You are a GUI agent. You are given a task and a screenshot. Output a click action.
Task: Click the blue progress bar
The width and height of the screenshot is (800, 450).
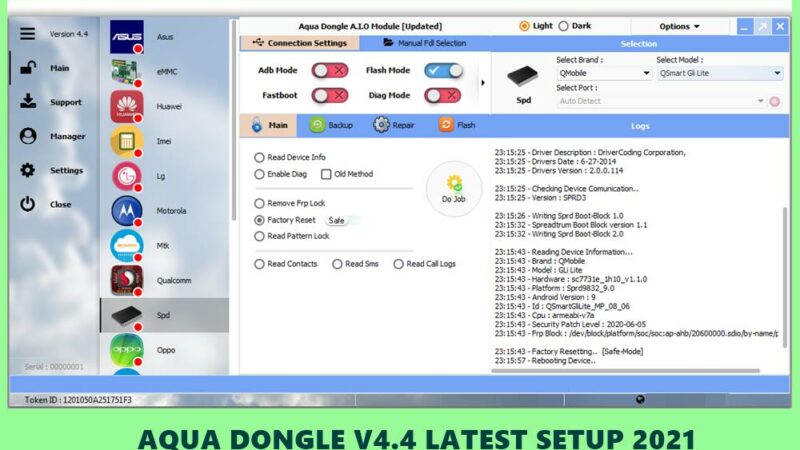tap(399, 384)
